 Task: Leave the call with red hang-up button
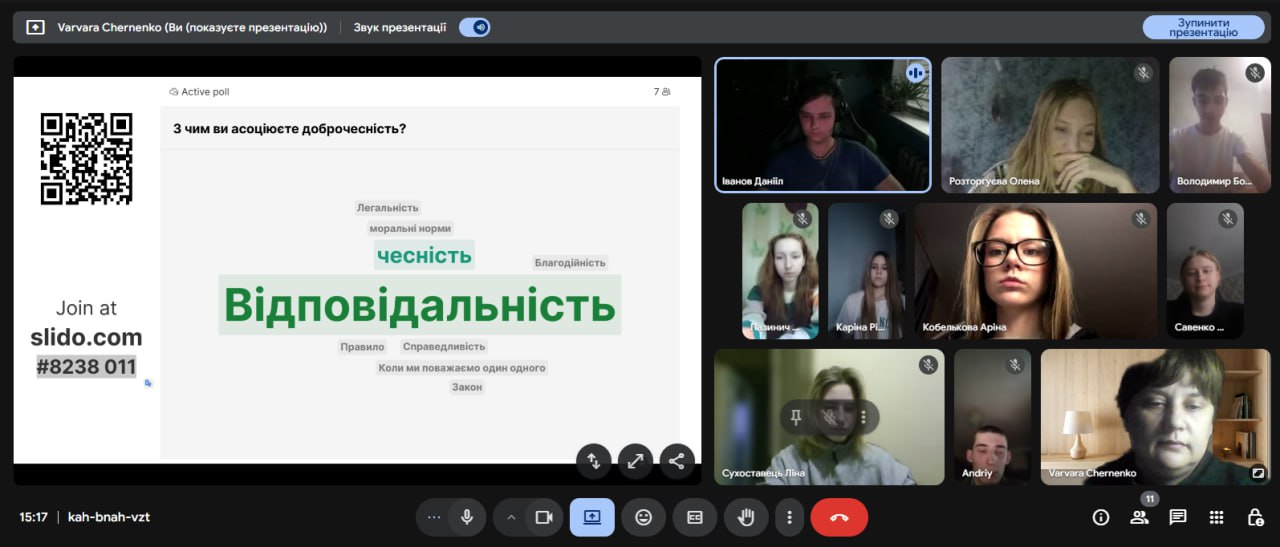point(839,517)
